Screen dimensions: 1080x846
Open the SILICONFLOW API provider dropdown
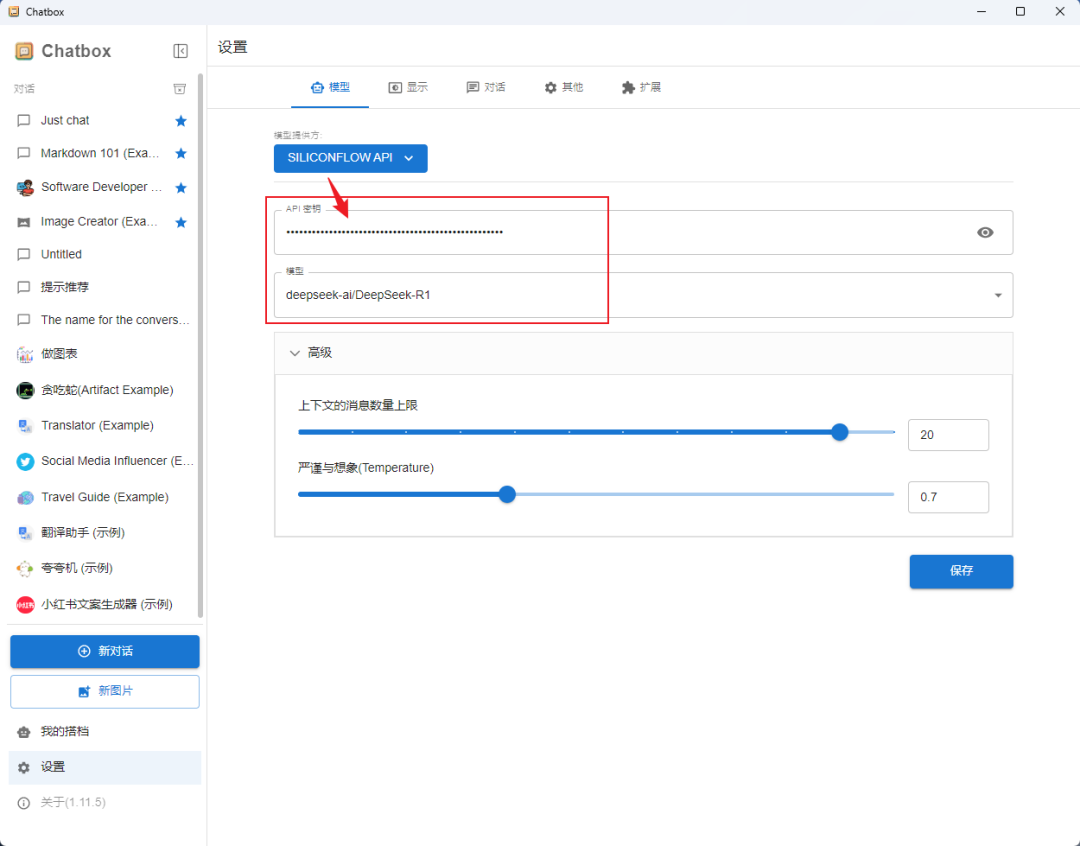(x=351, y=158)
